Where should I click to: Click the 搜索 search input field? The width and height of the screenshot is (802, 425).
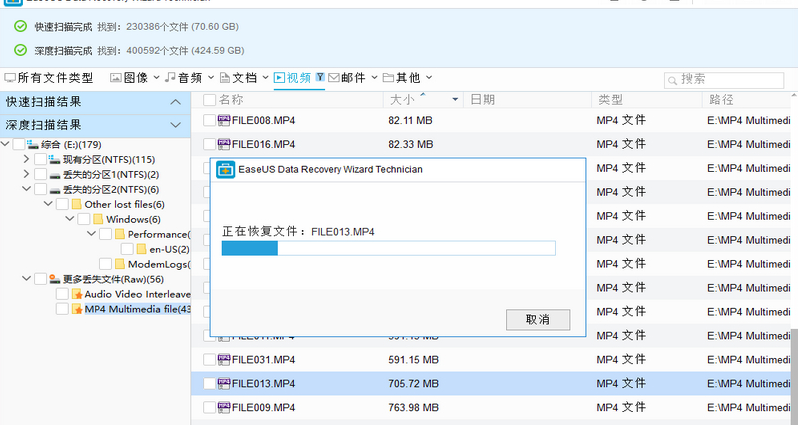pyautogui.click(x=724, y=80)
